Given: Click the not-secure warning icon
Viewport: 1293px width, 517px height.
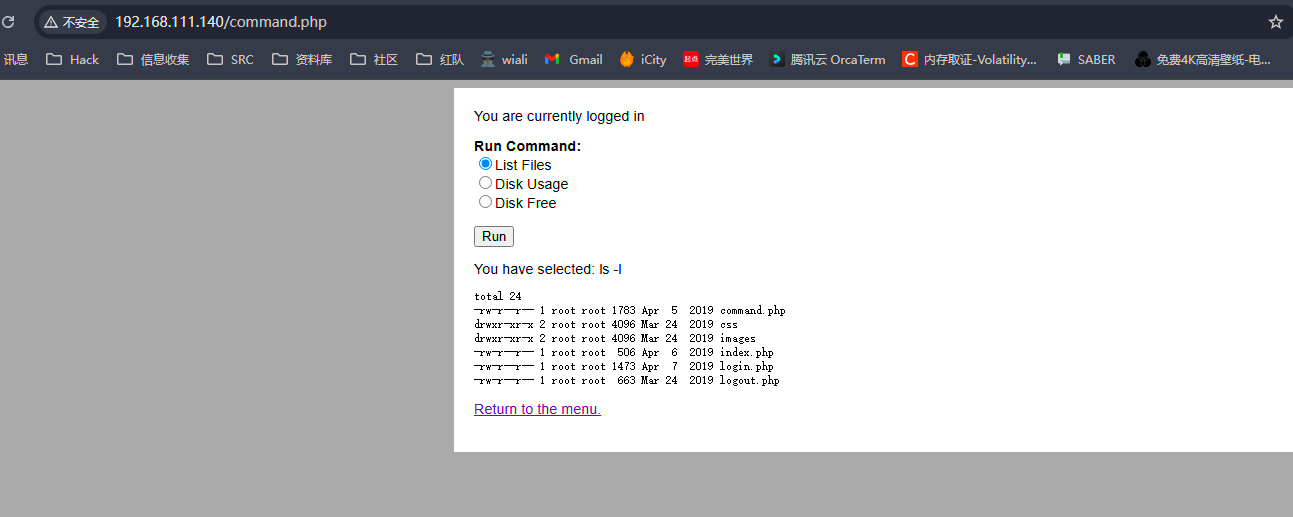Looking at the screenshot, I should (51, 22).
